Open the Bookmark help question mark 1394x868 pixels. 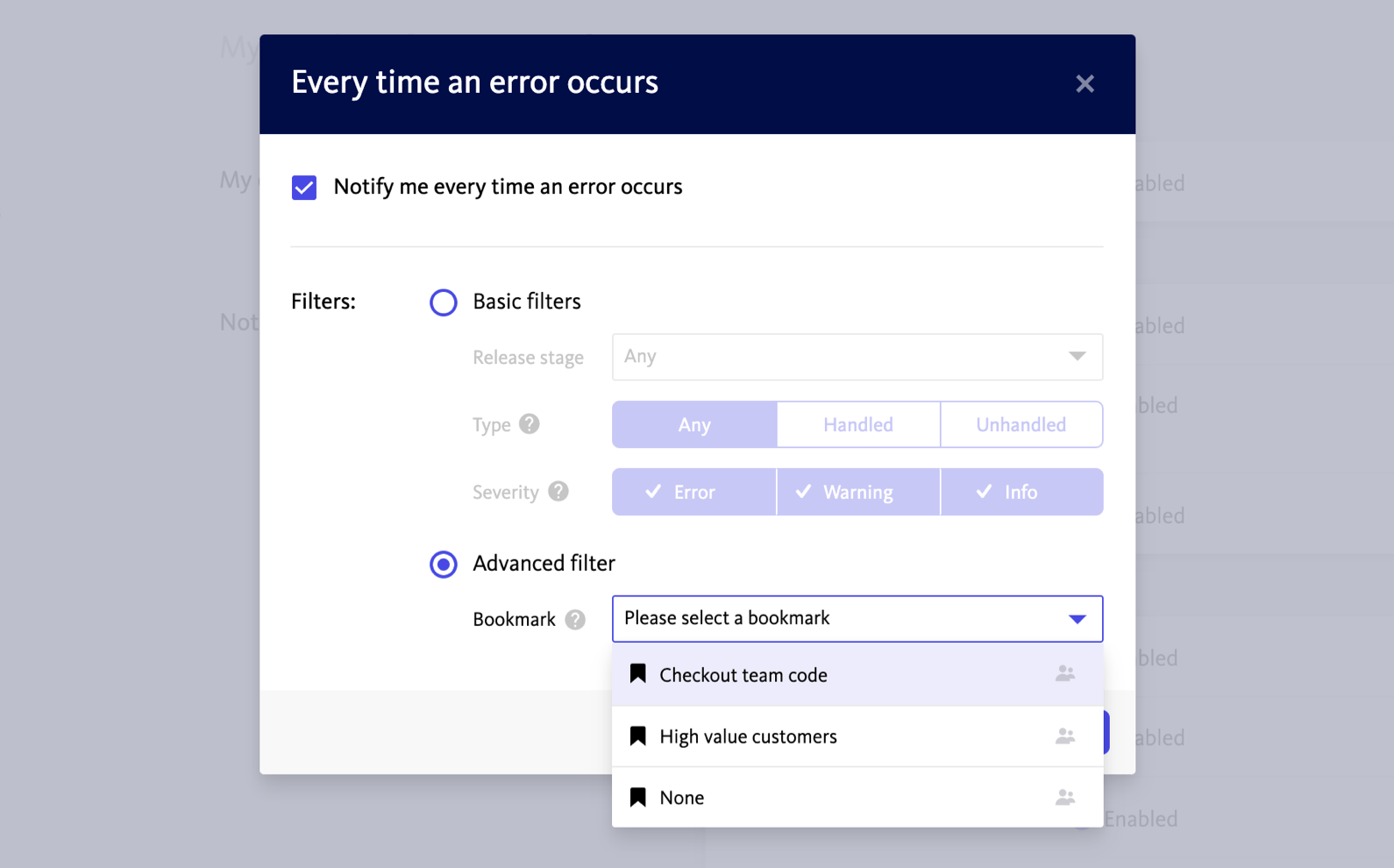point(575,620)
